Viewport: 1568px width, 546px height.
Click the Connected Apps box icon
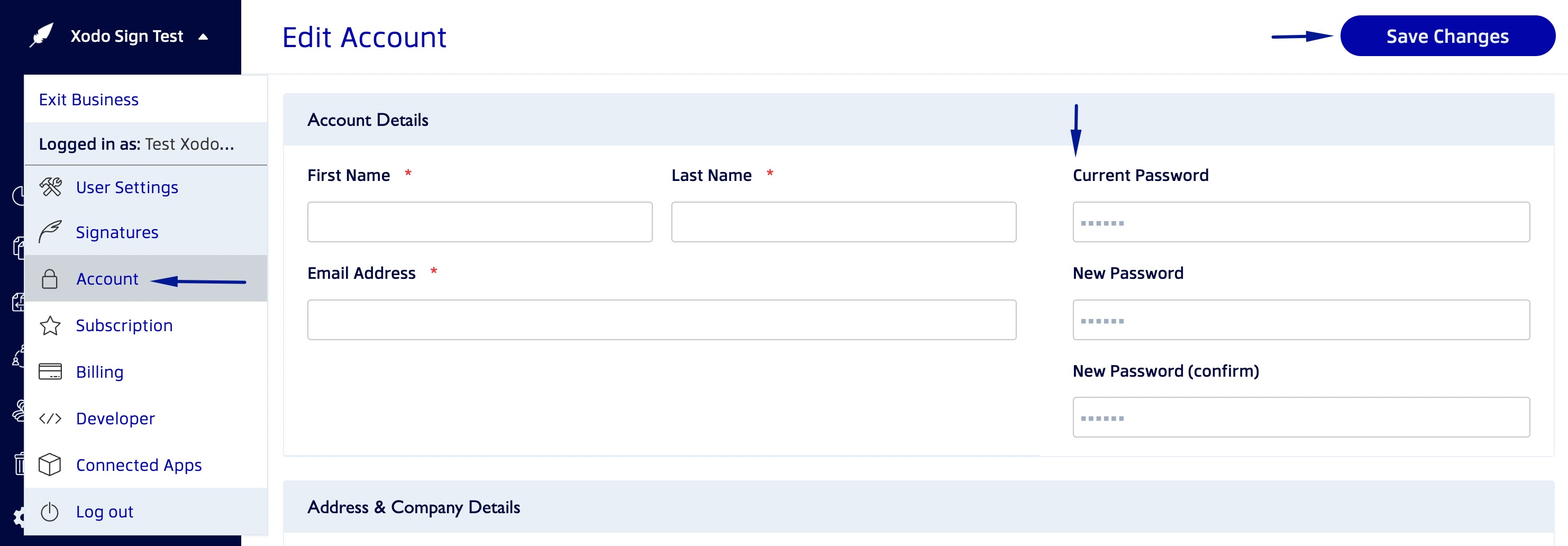coord(50,465)
